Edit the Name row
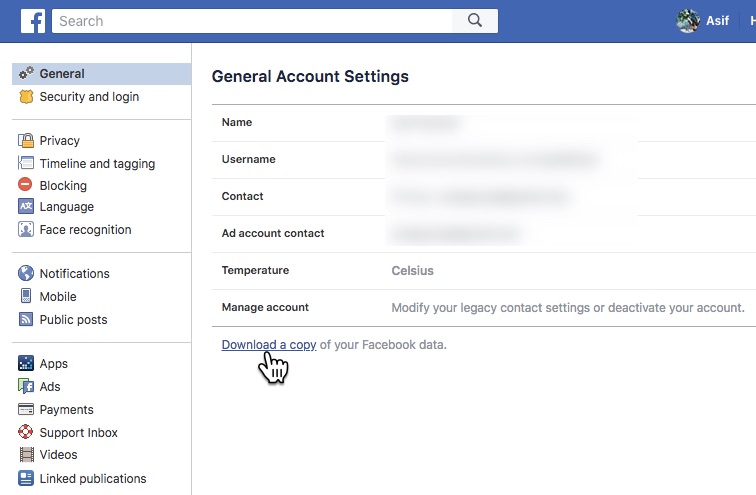 click(x=484, y=123)
